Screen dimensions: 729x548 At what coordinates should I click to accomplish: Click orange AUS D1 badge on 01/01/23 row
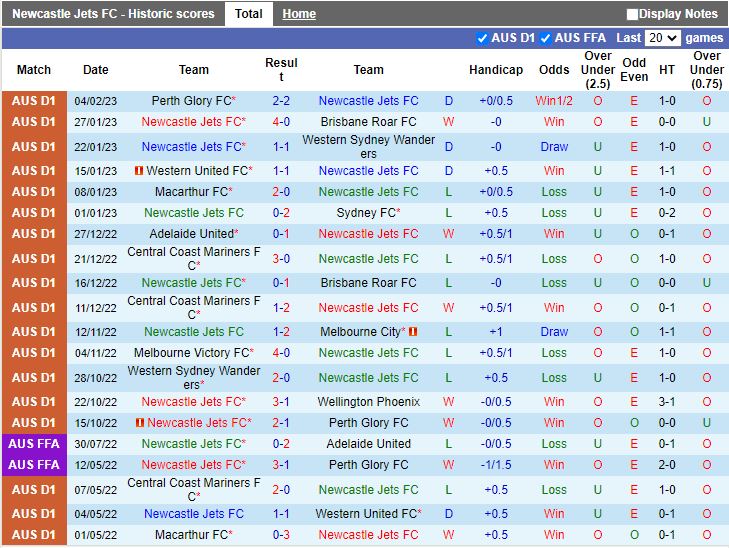pyautogui.click(x=34, y=213)
